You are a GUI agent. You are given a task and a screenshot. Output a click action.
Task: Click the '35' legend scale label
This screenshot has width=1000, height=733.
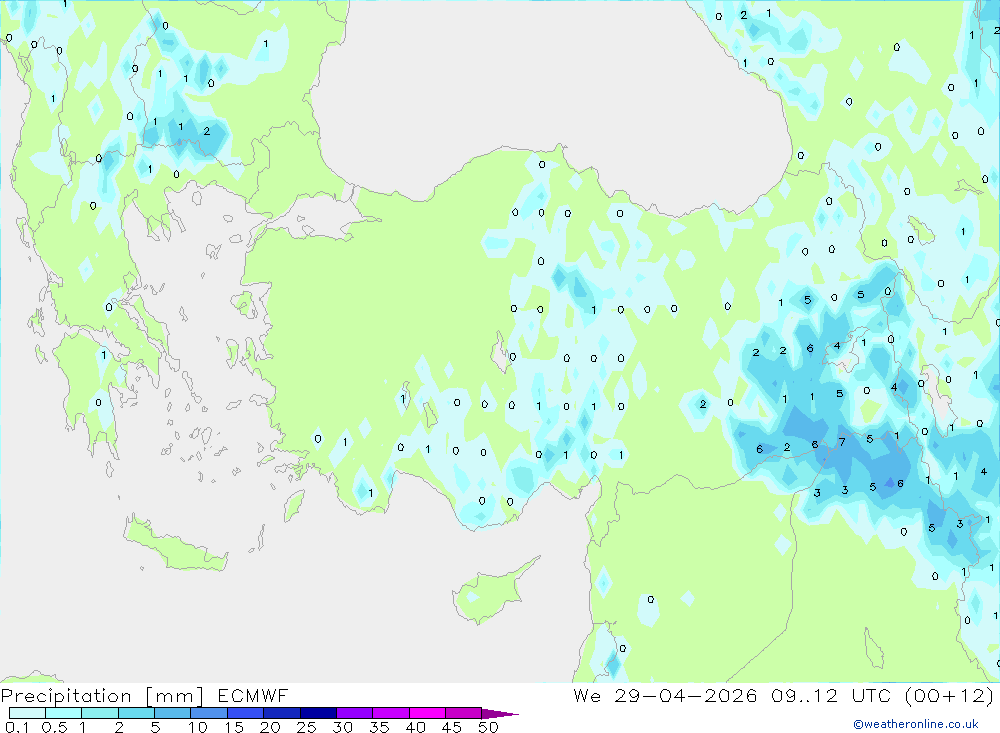379,727
